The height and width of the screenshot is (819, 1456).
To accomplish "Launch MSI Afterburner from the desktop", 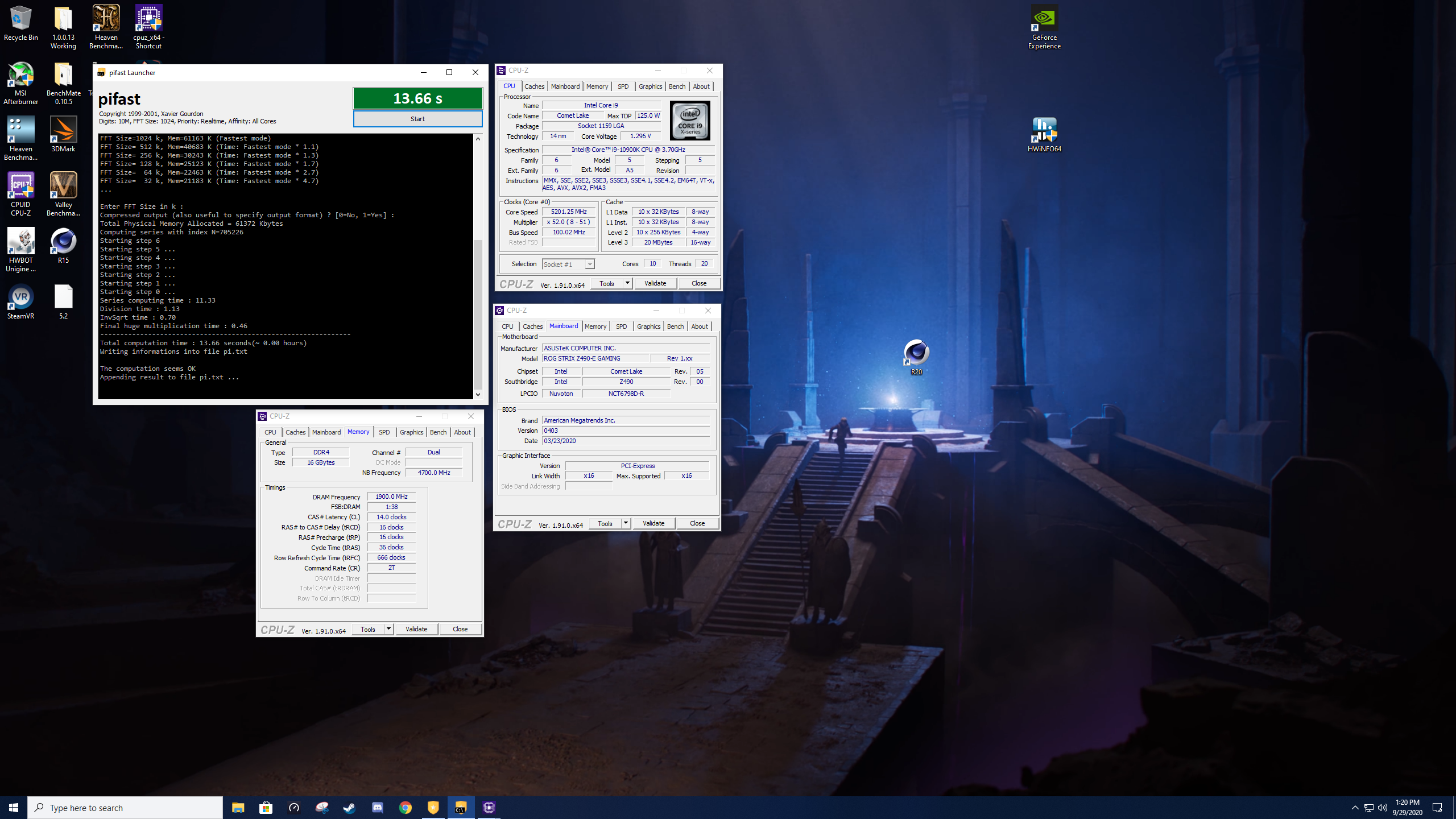I will coord(20,83).
